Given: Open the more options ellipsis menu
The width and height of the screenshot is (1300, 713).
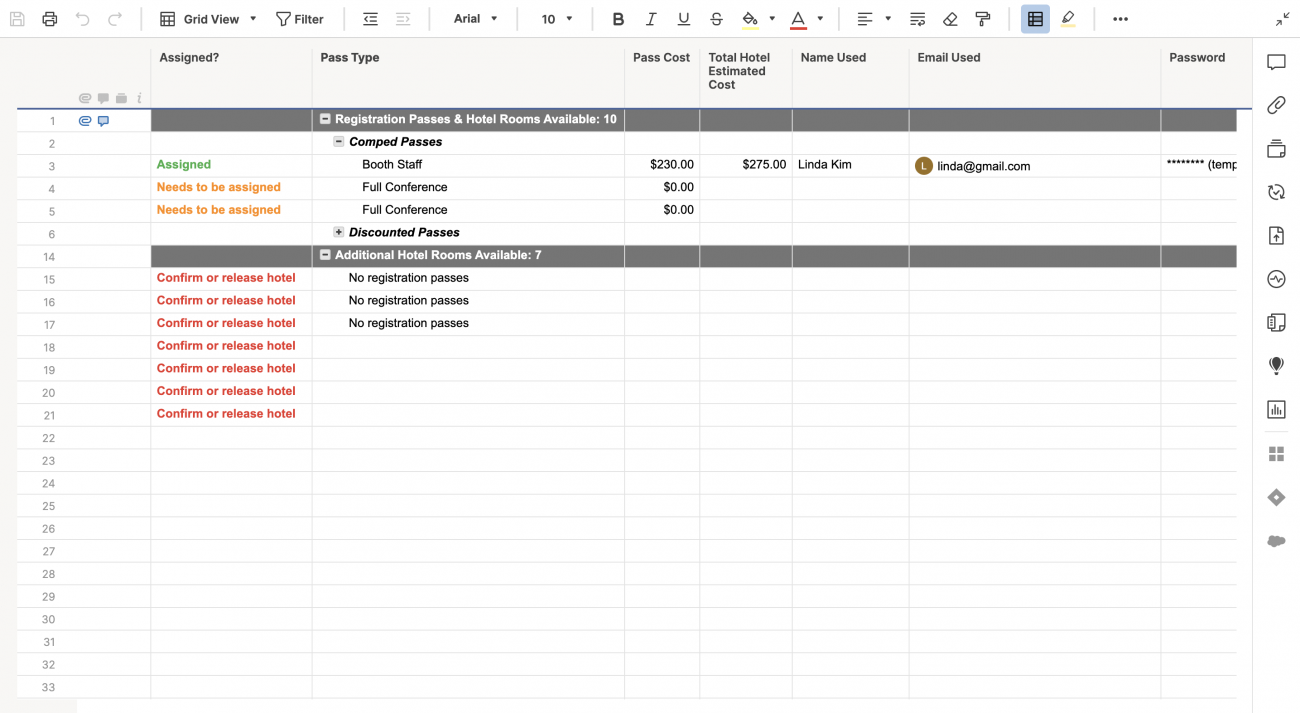Looking at the screenshot, I should (x=1120, y=19).
